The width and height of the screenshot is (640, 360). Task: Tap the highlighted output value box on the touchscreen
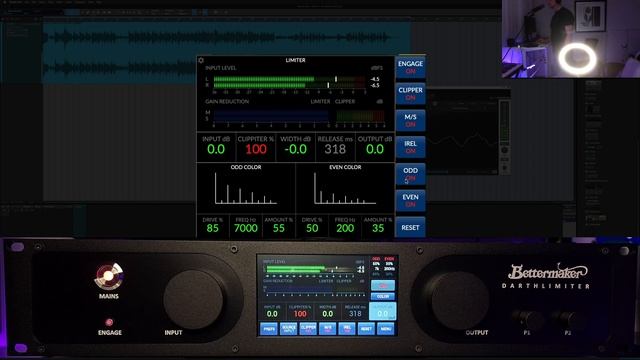click(383, 311)
